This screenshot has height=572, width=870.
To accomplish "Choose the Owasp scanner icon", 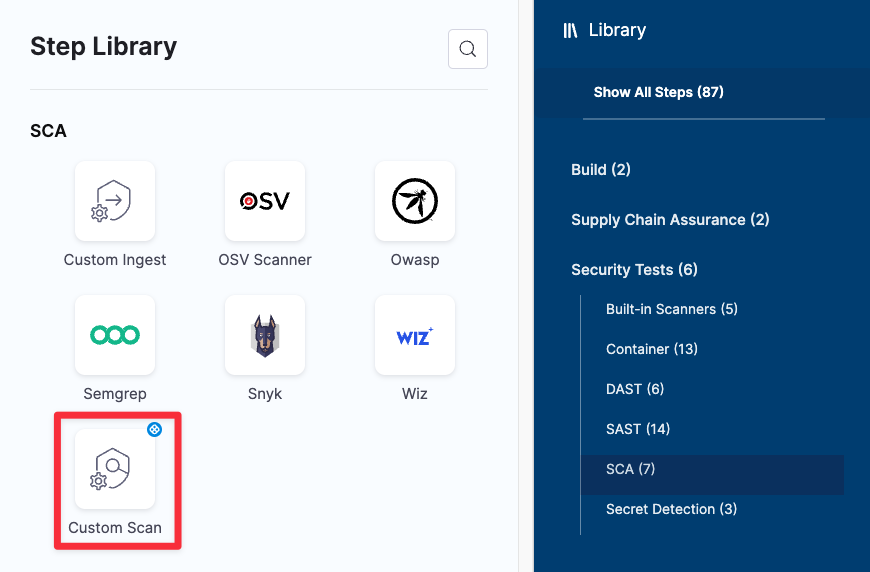I will [x=415, y=201].
